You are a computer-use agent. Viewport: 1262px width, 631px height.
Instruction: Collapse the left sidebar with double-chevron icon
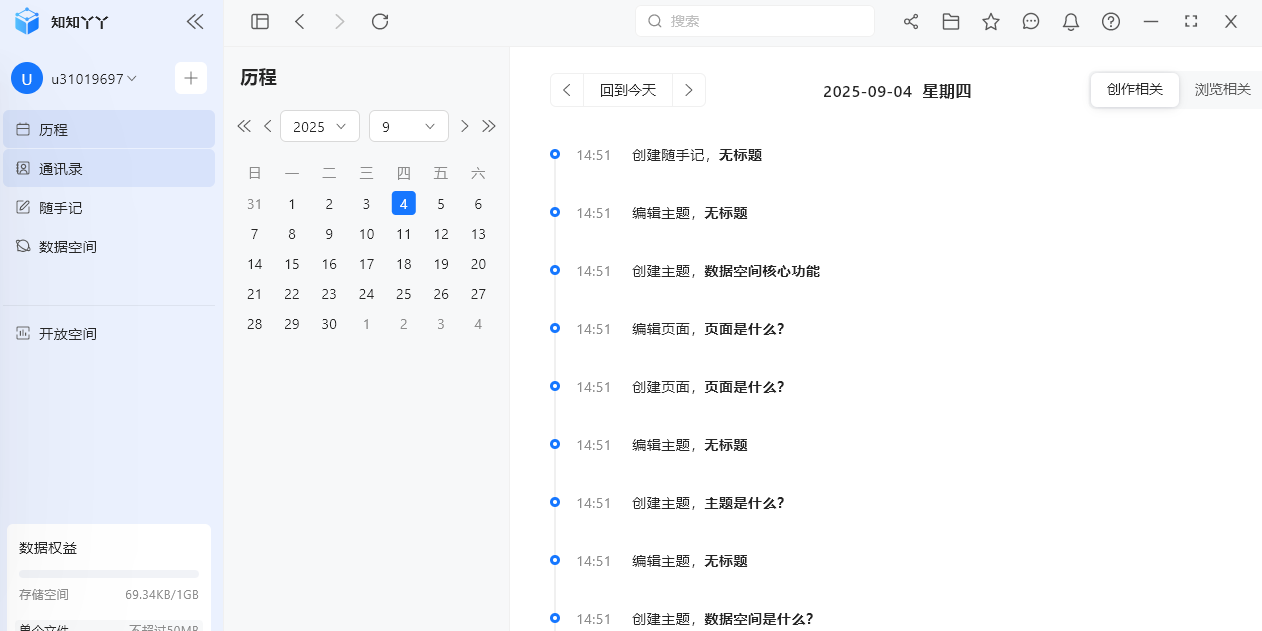click(195, 22)
